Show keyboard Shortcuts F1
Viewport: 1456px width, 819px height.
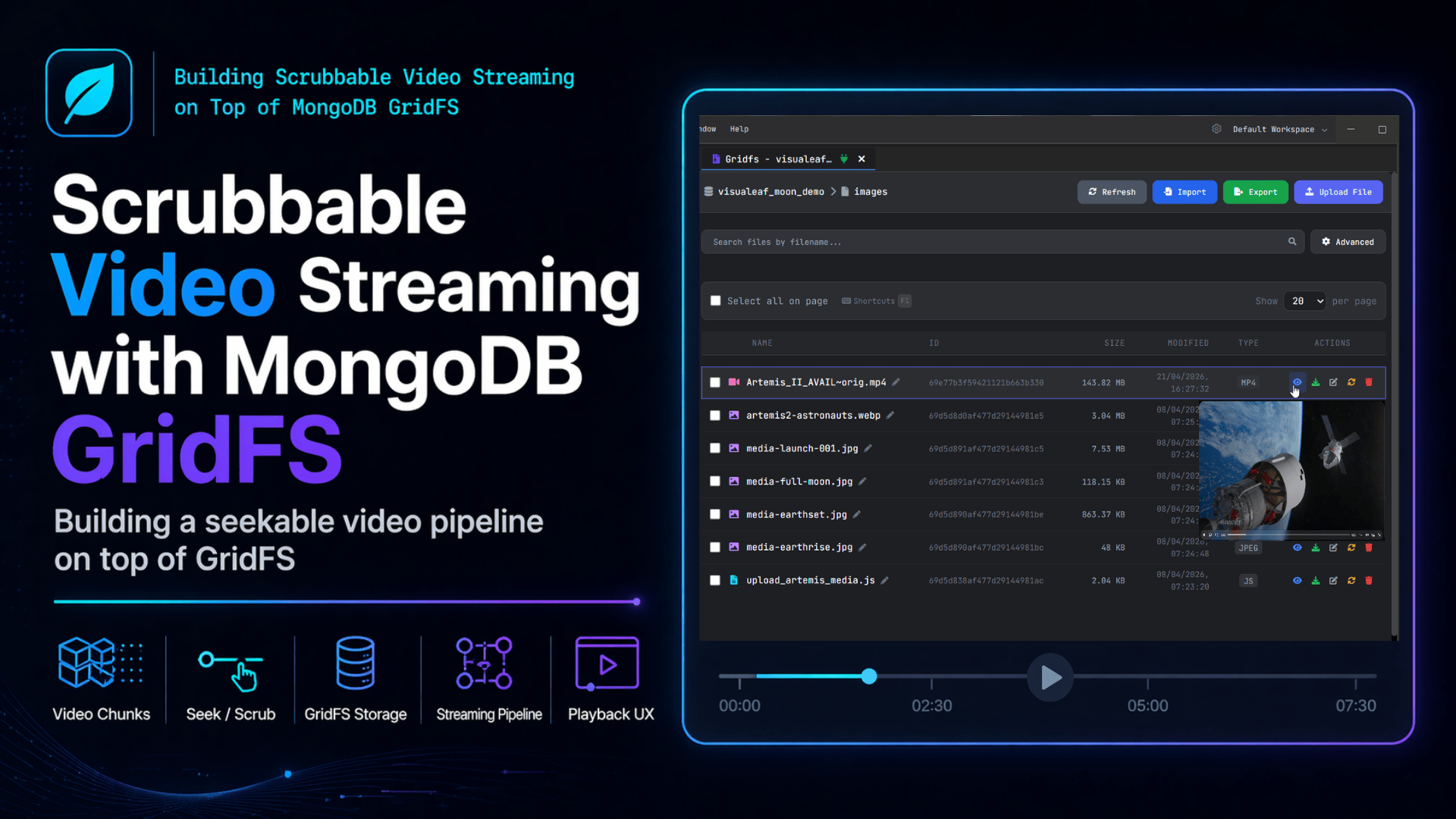[876, 301]
